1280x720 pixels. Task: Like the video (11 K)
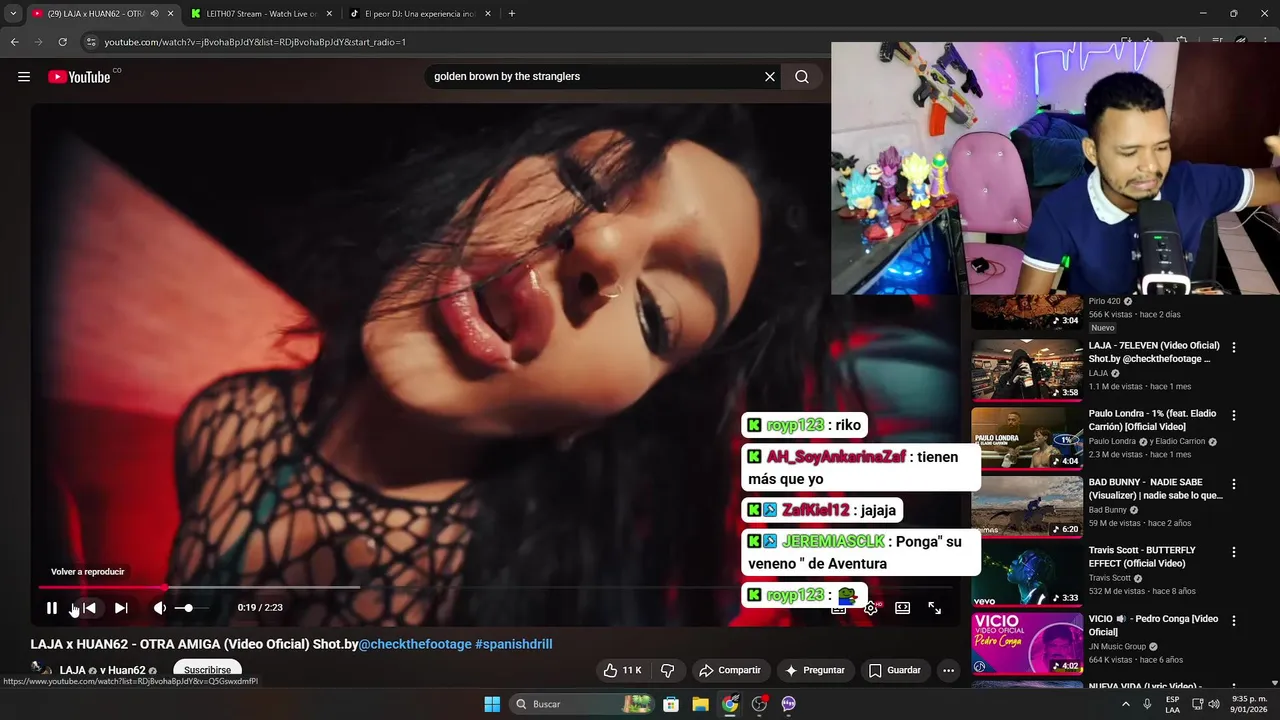pyautogui.click(x=622, y=670)
